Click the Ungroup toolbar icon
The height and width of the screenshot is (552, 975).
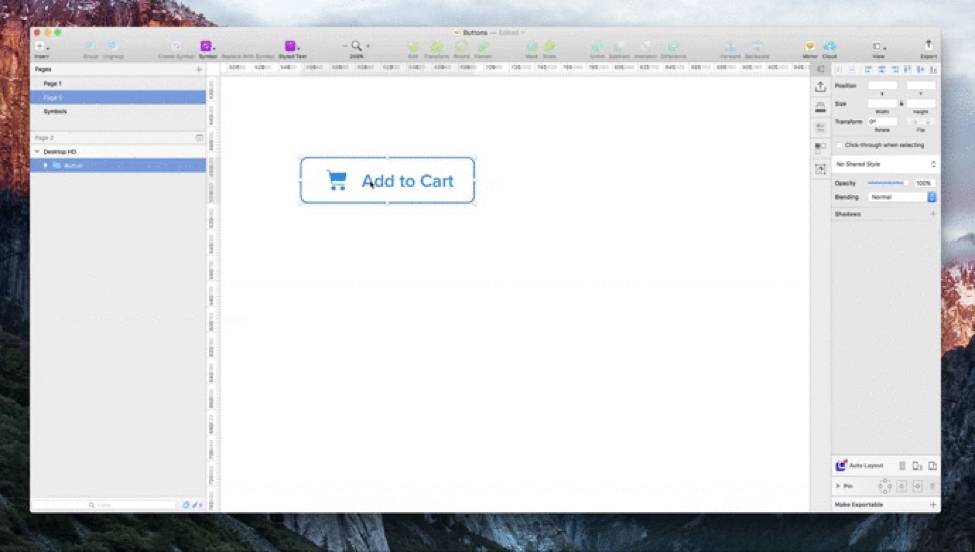[113, 46]
